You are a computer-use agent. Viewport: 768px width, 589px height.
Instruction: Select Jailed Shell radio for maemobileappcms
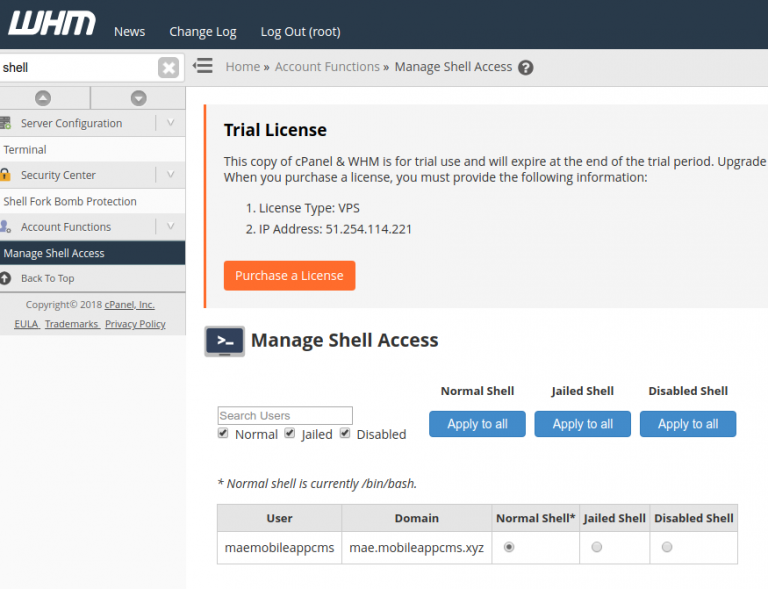[597, 547]
